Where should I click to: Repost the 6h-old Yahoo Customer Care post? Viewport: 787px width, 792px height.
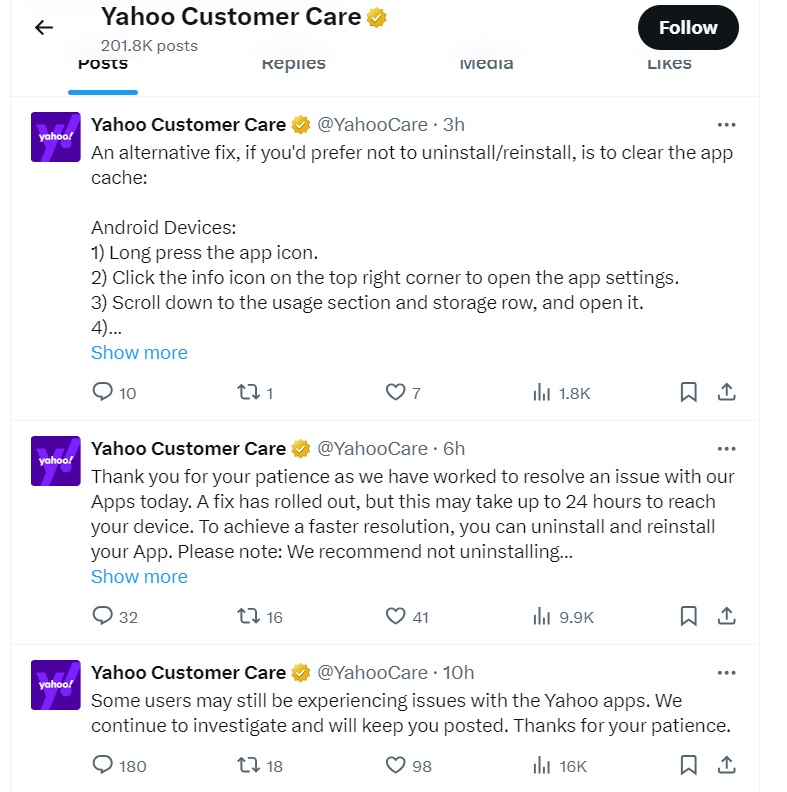[x=247, y=617]
